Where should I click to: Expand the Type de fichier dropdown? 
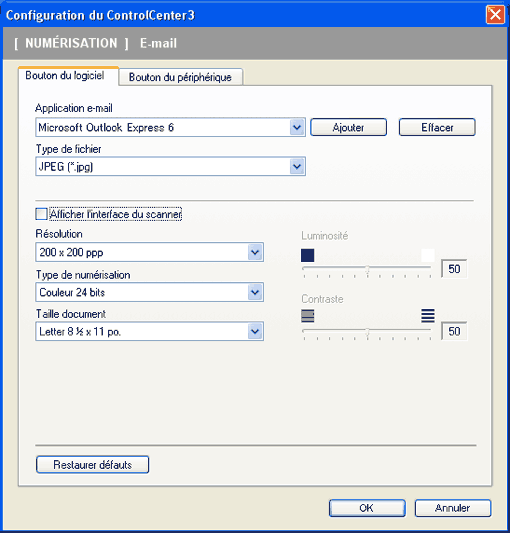coord(297,167)
